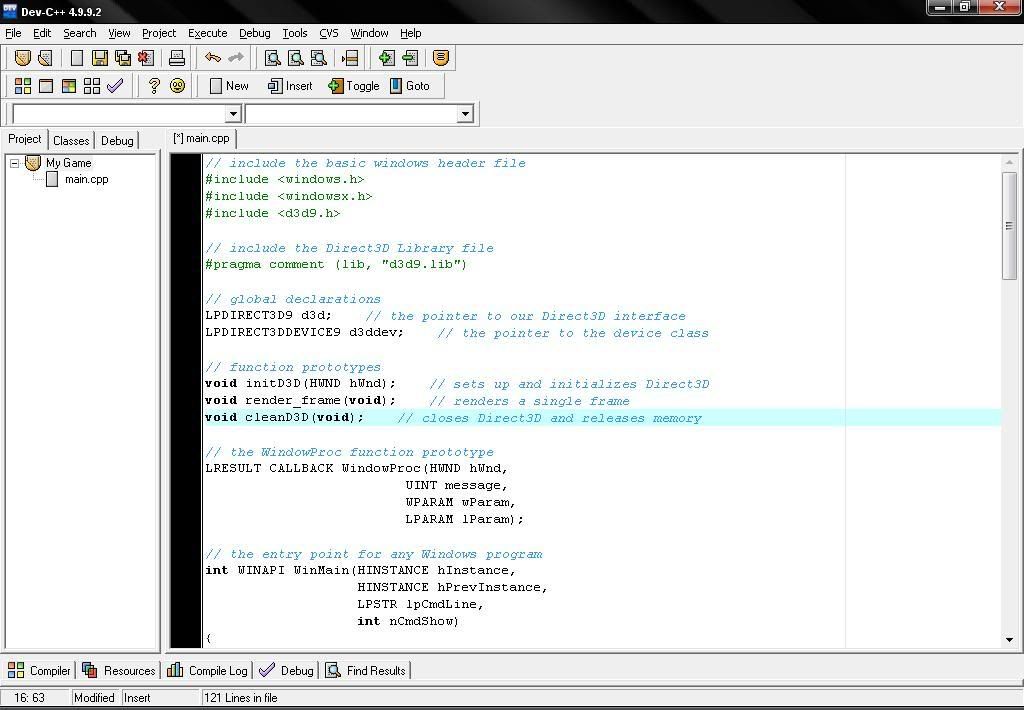The image size is (1024, 710).
Task: Click the Compile icon with colored squares
Action: tap(22, 86)
